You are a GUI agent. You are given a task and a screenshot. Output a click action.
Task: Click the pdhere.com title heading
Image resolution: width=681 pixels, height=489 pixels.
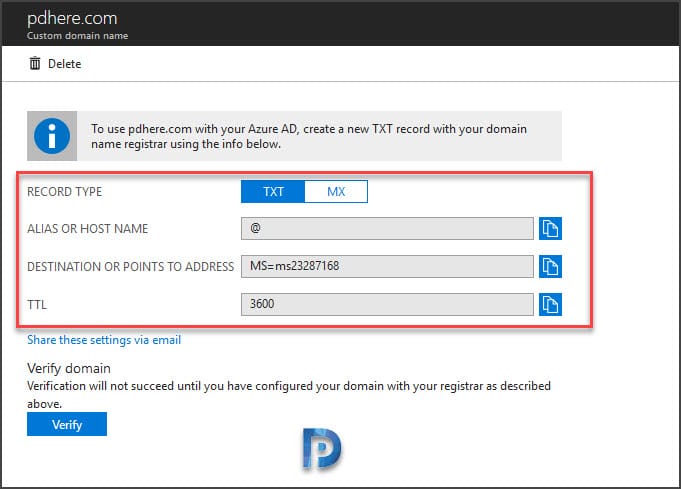click(x=72, y=18)
